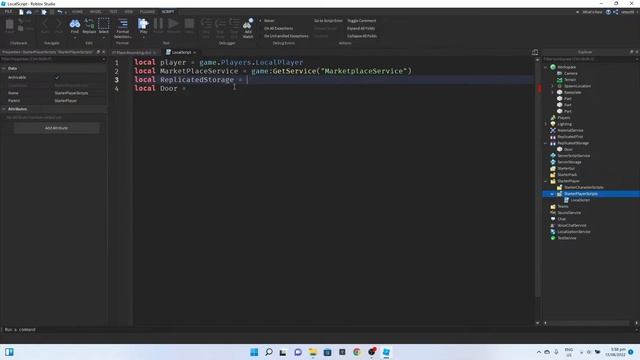Open the Replace tool in Edit group
Screen dimensions: 640x360
click(x=89, y=26)
